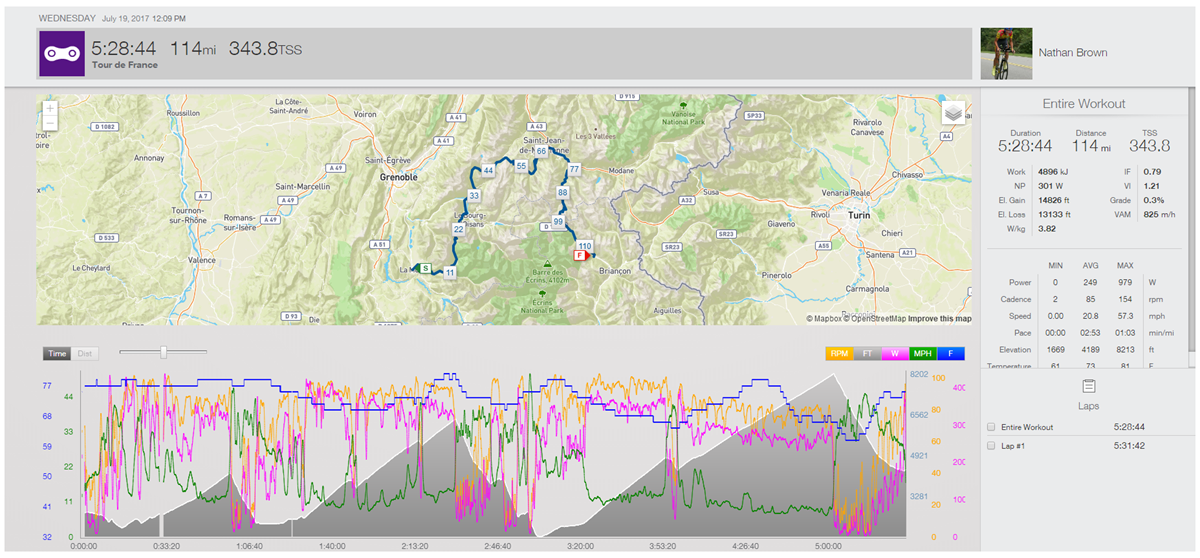The width and height of the screenshot is (1200, 558).
Task: Select mile marker 77 on the route
Action: coord(574,169)
